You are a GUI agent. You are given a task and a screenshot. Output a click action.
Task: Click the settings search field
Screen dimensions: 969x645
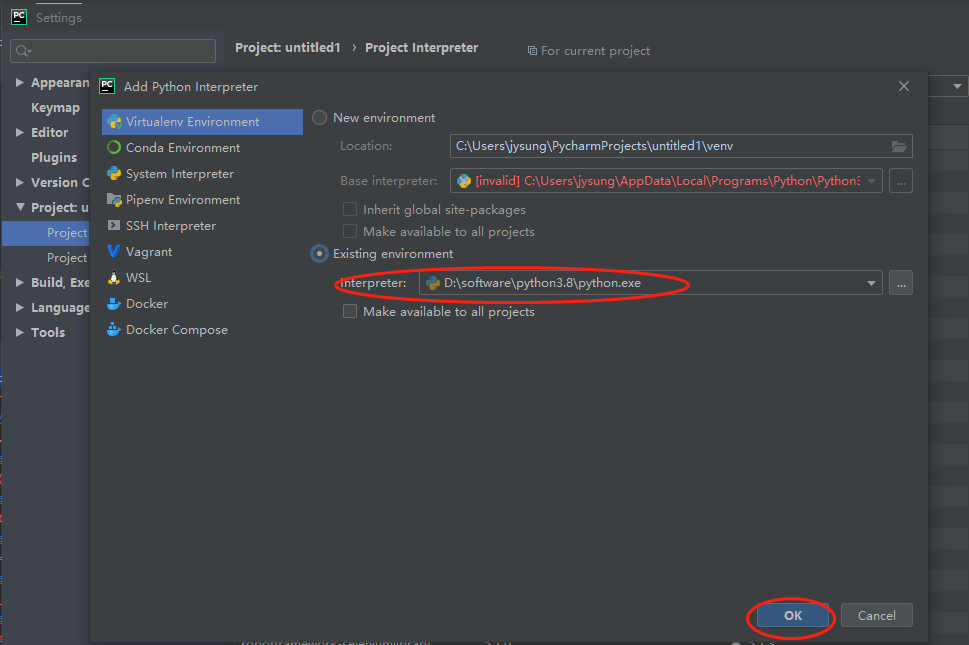point(112,50)
